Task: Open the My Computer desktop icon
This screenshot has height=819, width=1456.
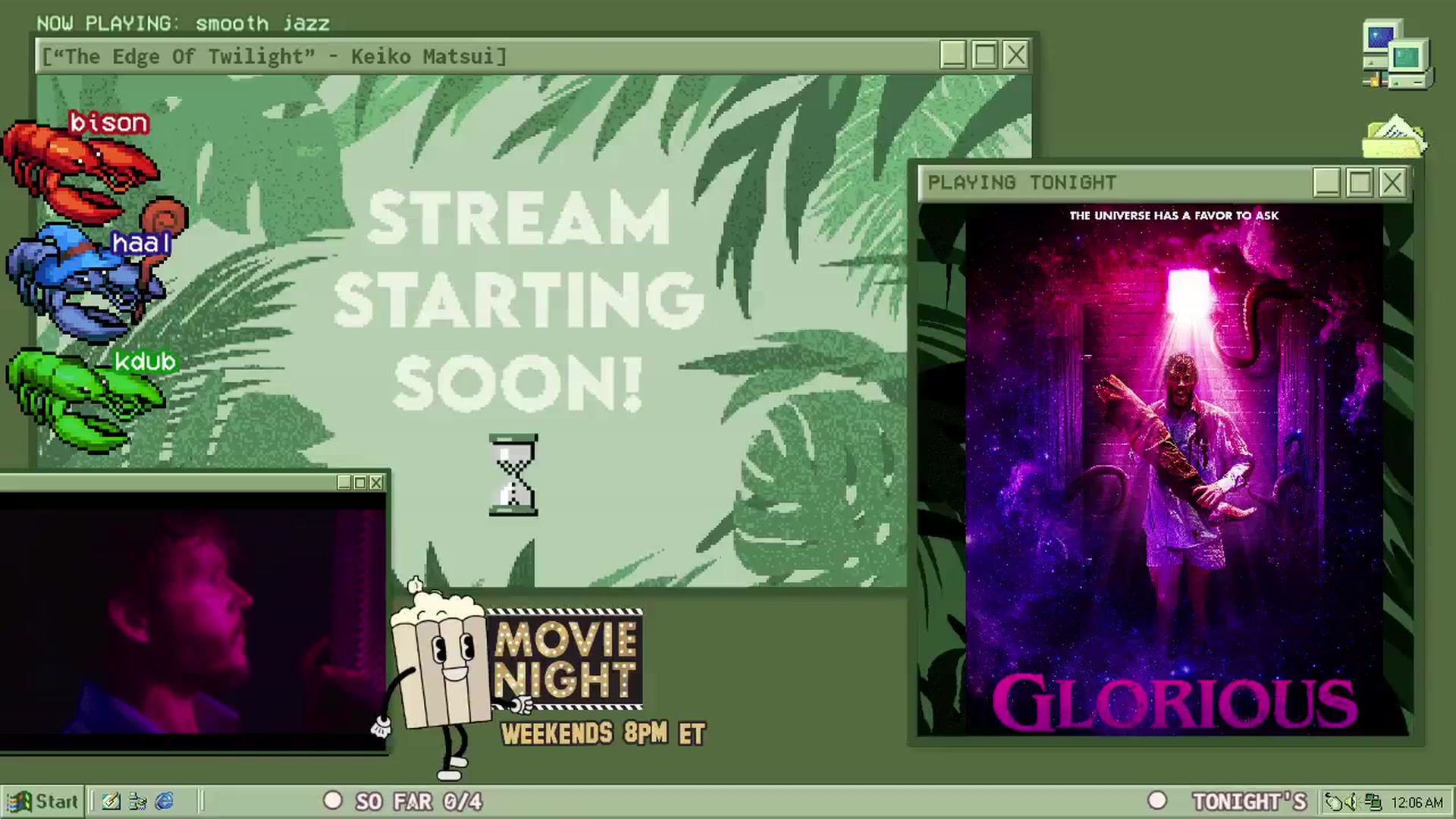Action: [x=1397, y=56]
